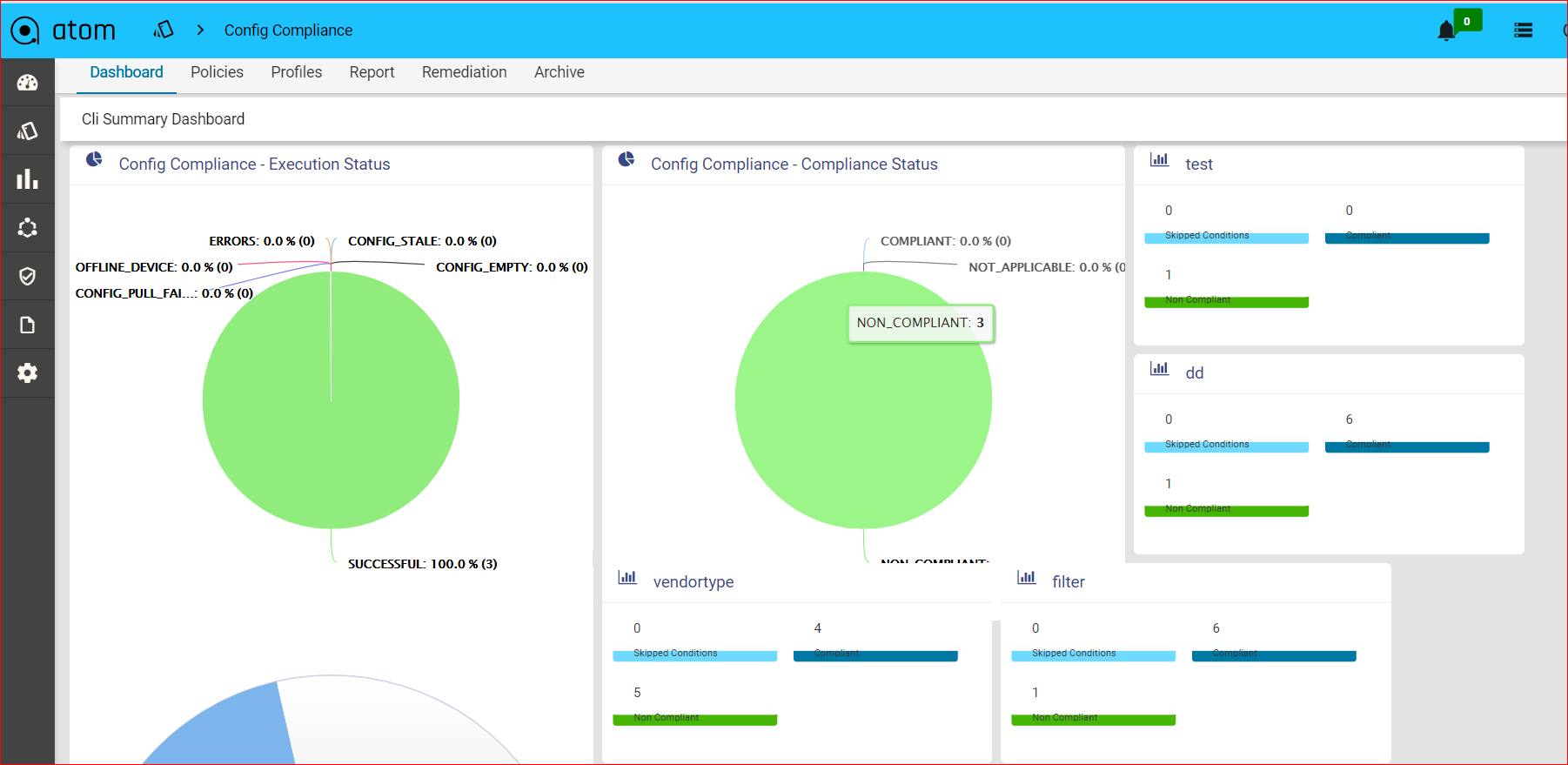Open the devices sidebar icon
The width and height of the screenshot is (1568, 765).
28,131
